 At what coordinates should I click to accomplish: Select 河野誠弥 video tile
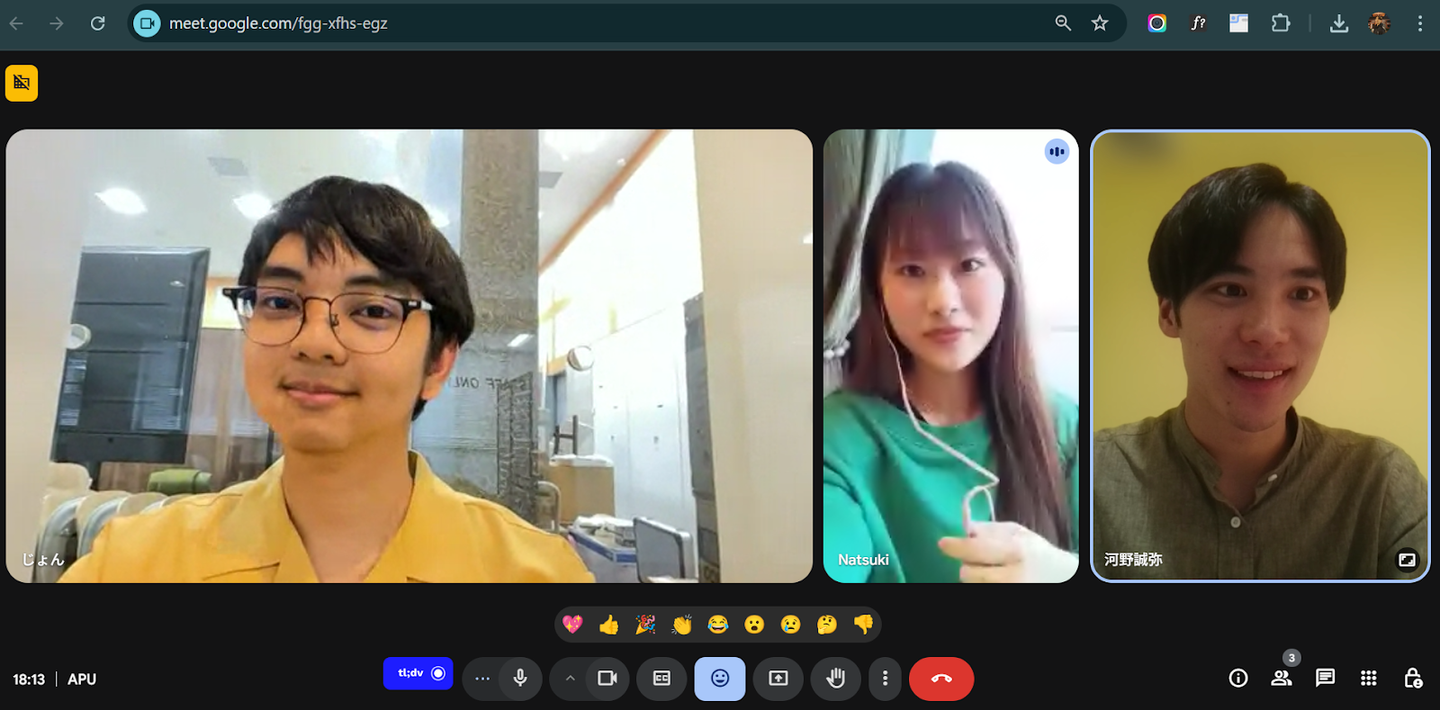tap(1260, 356)
